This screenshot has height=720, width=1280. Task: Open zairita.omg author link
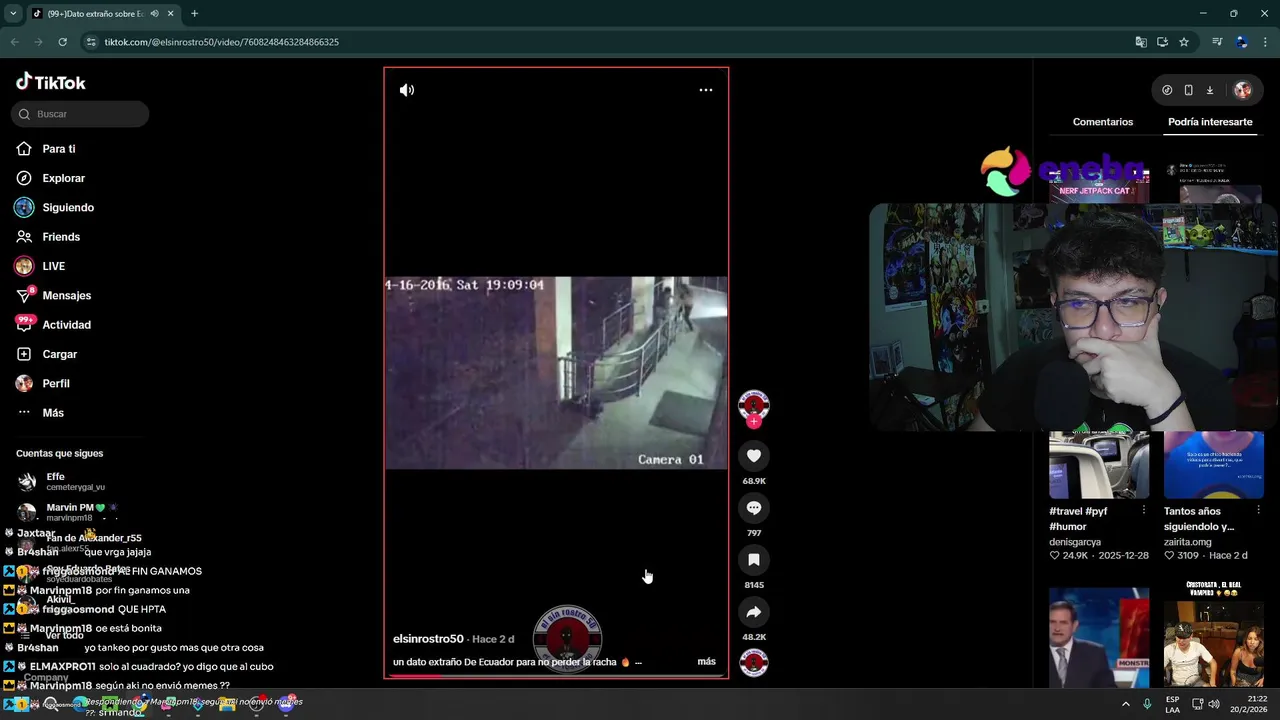coord(1188,542)
